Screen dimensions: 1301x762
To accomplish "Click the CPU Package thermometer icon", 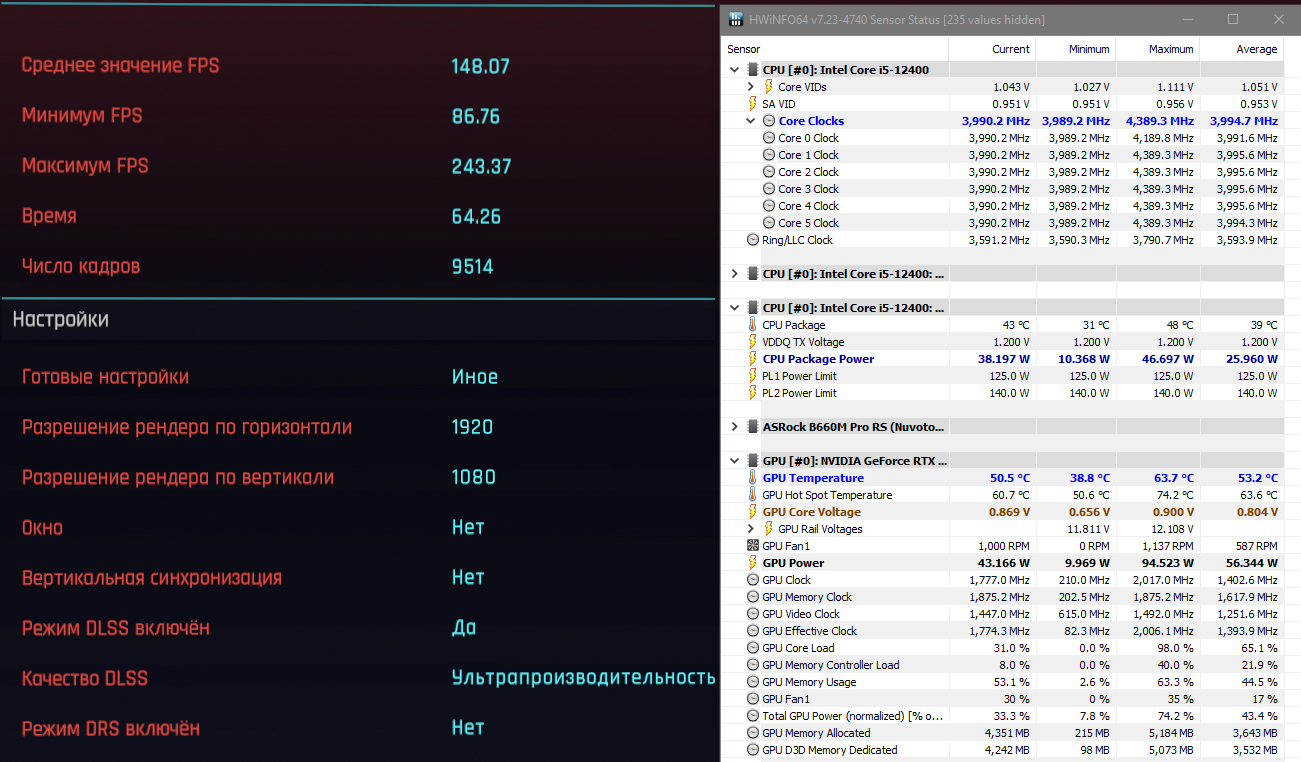I will 753,325.
